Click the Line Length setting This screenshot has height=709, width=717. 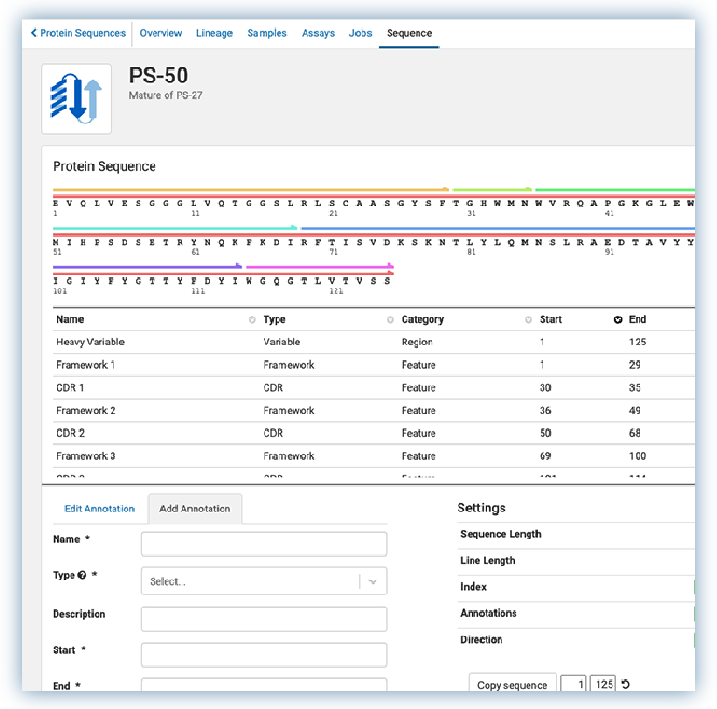(x=487, y=560)
